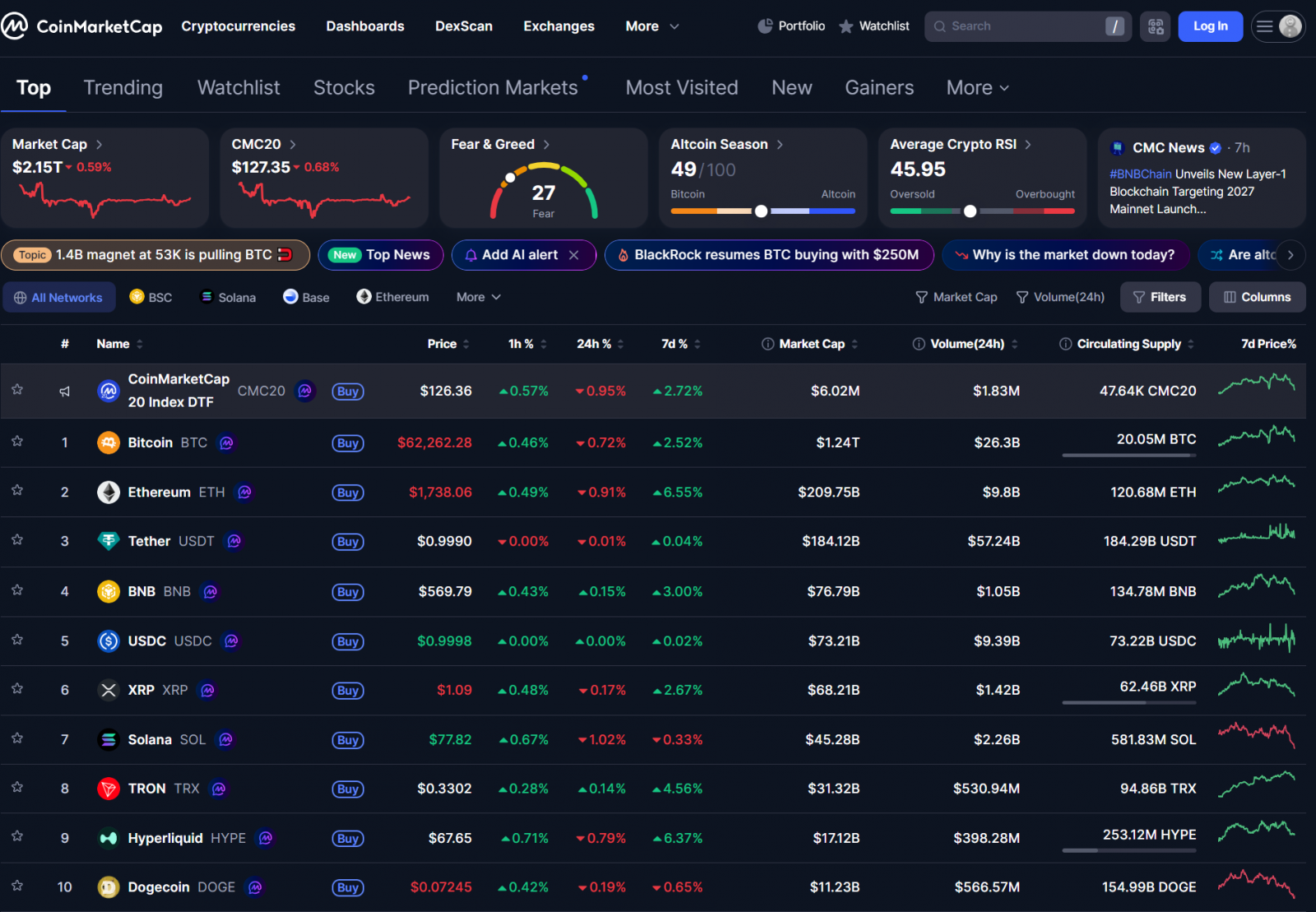Expand the Market Cap summary card
The height and width of the screenshot is (912, 1316).
point(104,178)
